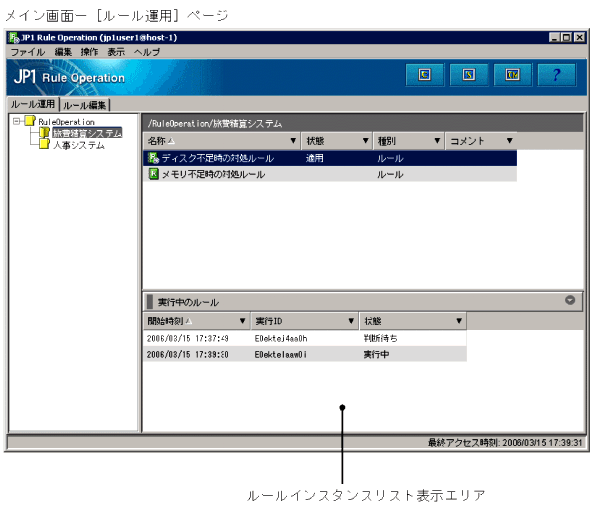The image size is (592, 511).
Task: Click the IM icon button in the header
Action: click(x=512, y=75)
